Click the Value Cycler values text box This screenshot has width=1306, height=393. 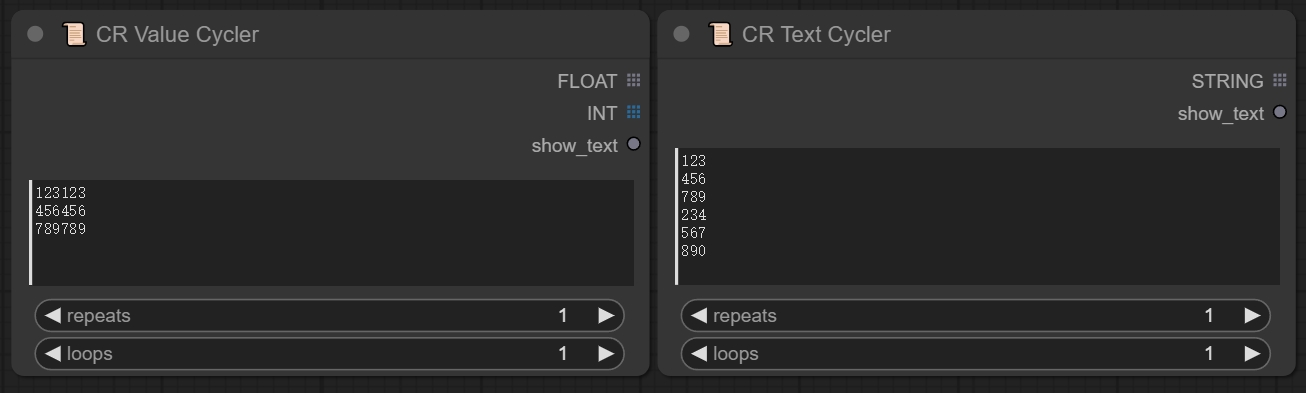click(x=332, y=232)
